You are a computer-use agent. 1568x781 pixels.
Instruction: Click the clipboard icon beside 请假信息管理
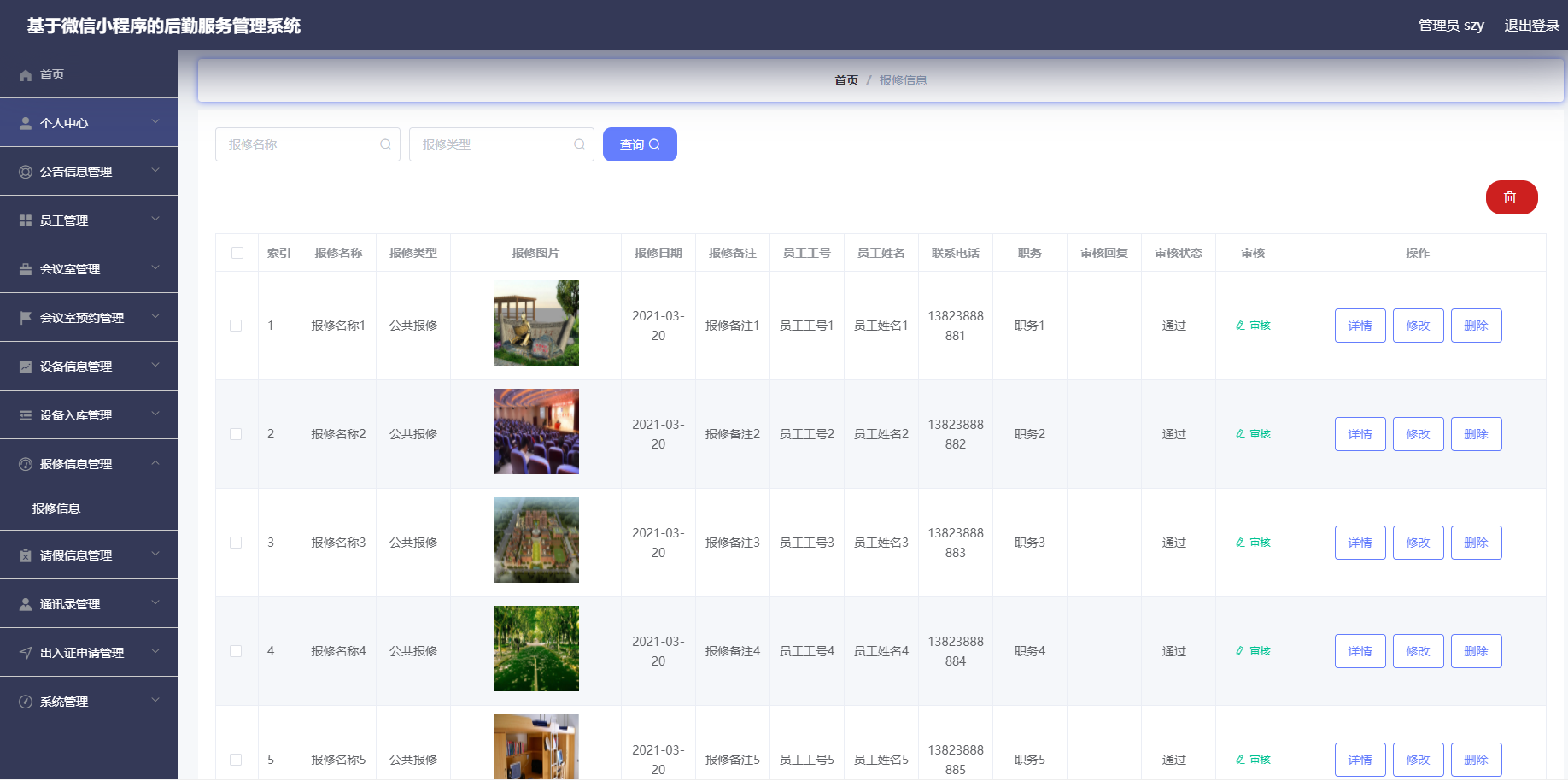[x=26, y=555]
